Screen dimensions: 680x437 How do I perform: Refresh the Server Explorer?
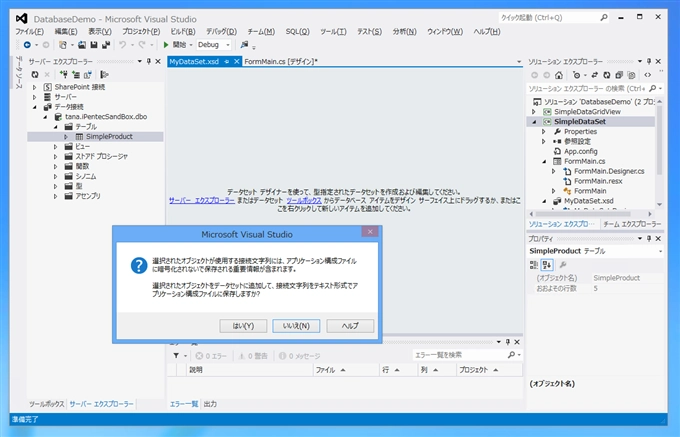tap(35, 75)
